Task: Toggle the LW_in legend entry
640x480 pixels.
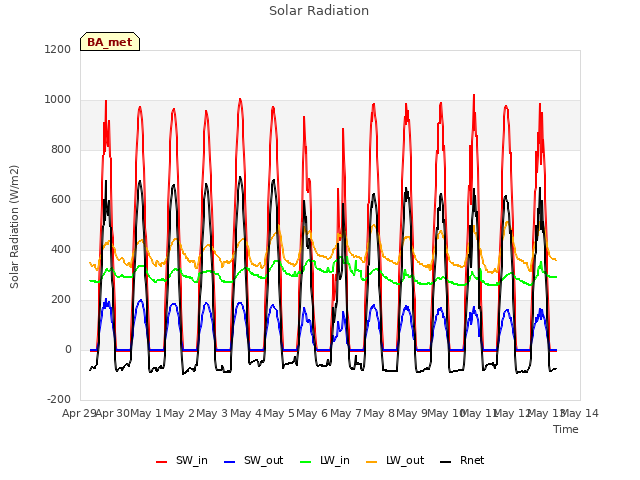Action: click(x=325, y=460)
